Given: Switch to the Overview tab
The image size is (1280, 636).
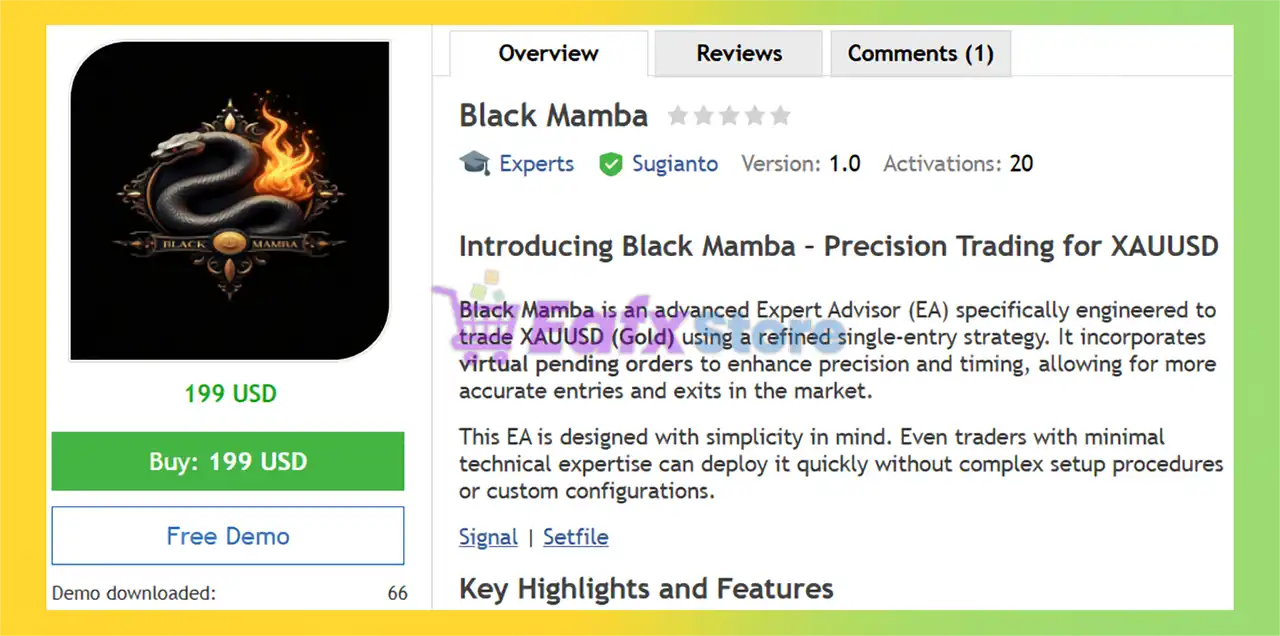Looking at the screenshot, I should pos(548,53).
